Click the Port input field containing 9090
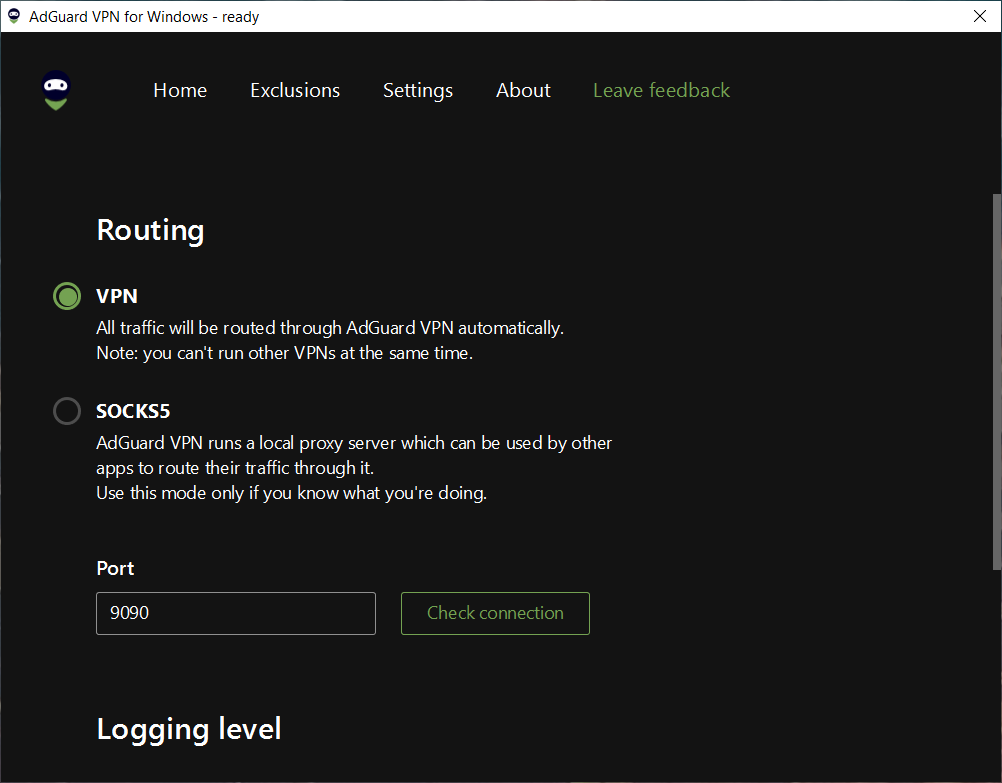This screenshot has width=1002, height=783. pyautogui.click(x=236, y=613)
